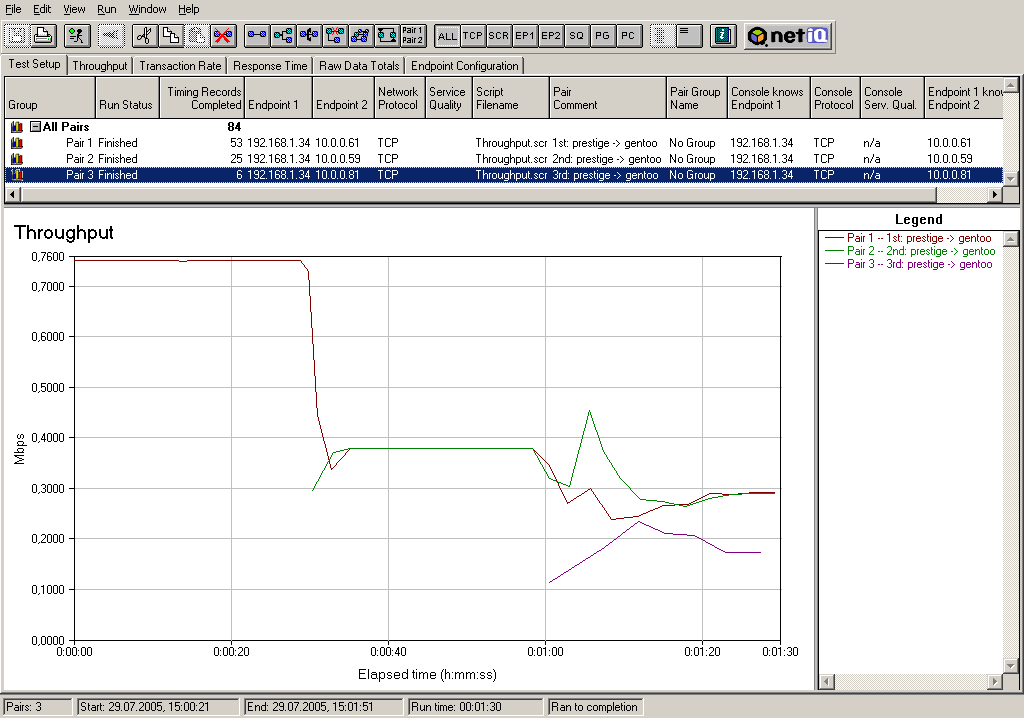The width and height of the screenshot is (1024, 718).
Task: Click the Save toolbar icon
Action: (x=17, y=35)
